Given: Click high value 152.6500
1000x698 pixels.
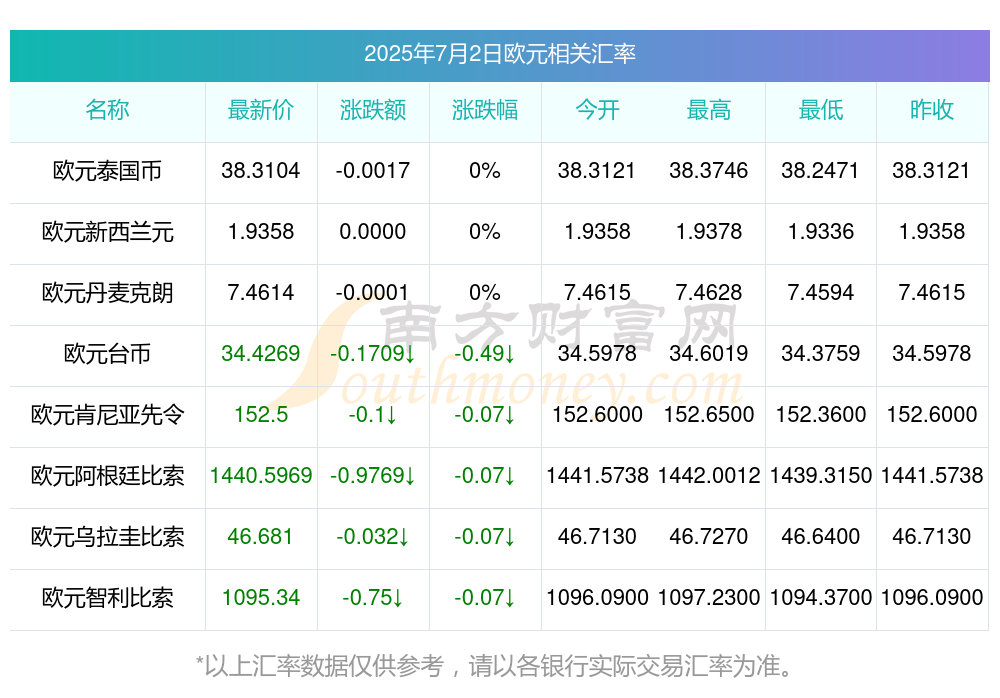Looking at the screenshot, I should (x=709, y=414).
